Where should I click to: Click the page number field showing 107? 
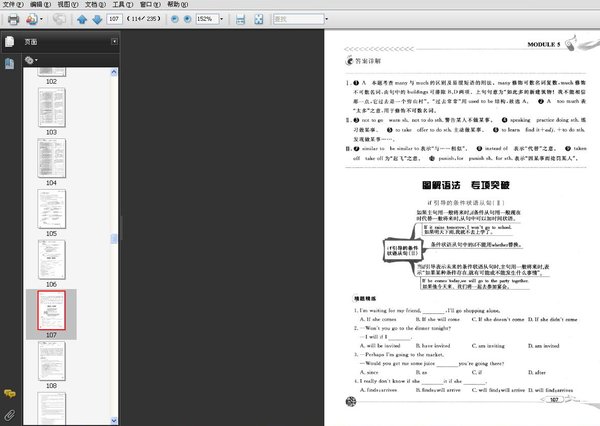click(114, 19)
